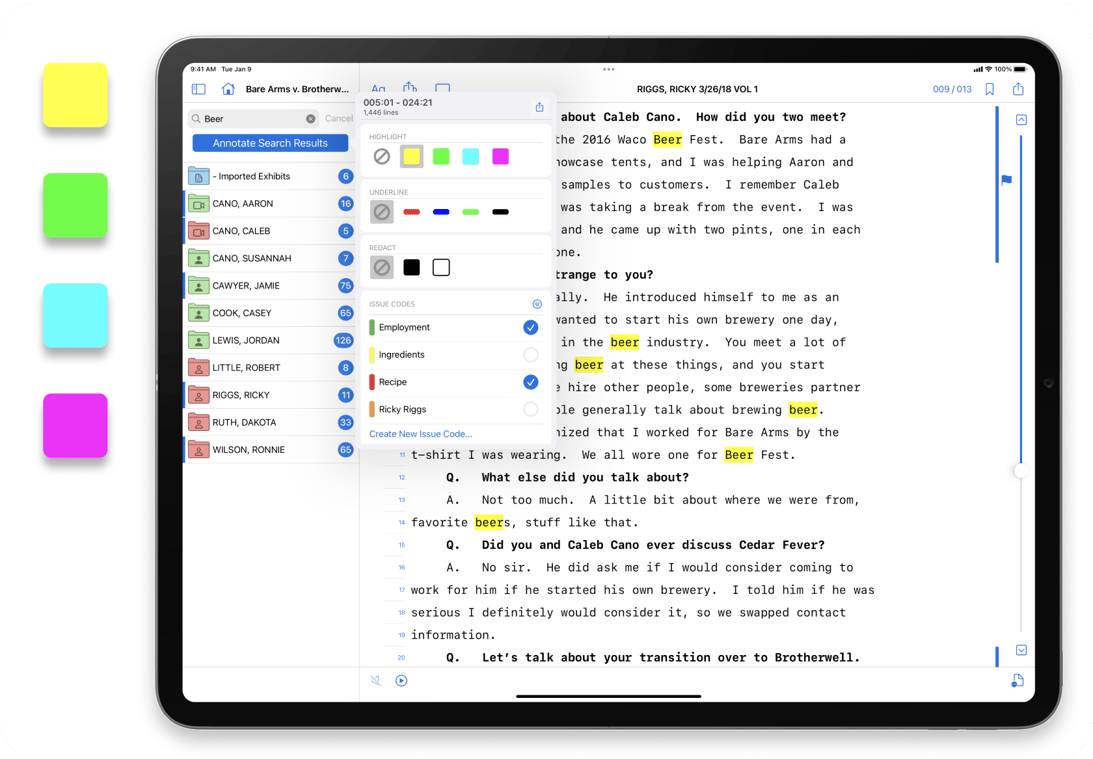Image resolution: width=1093 pixels, height=759 pixels.
Task: Select the rectangle annotation tool
Action: pos(444,90)
